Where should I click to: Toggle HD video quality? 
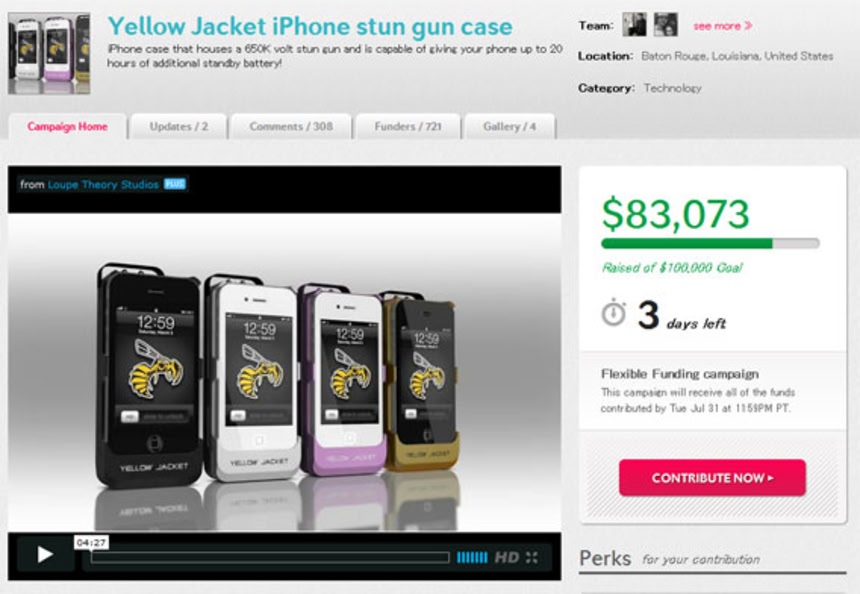[507, 558]
